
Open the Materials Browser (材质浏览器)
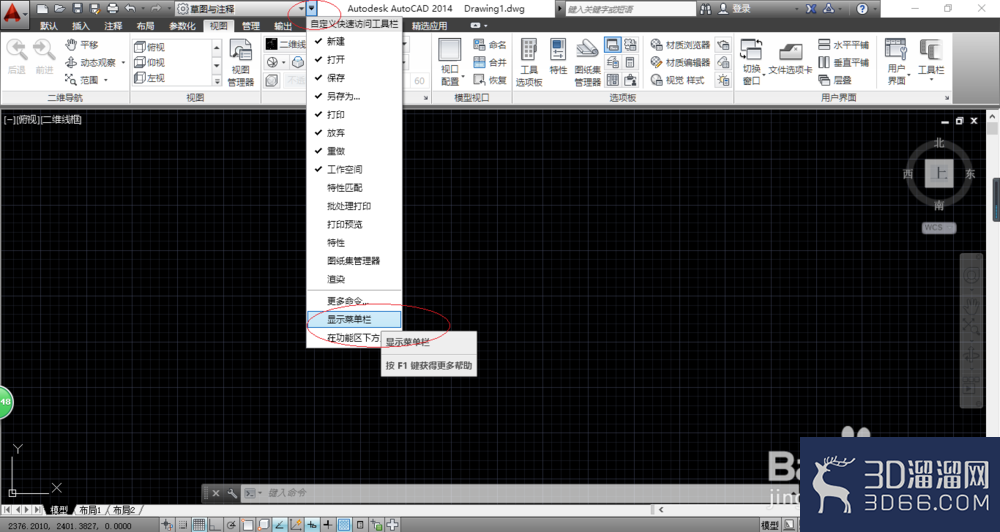point(680,45)
